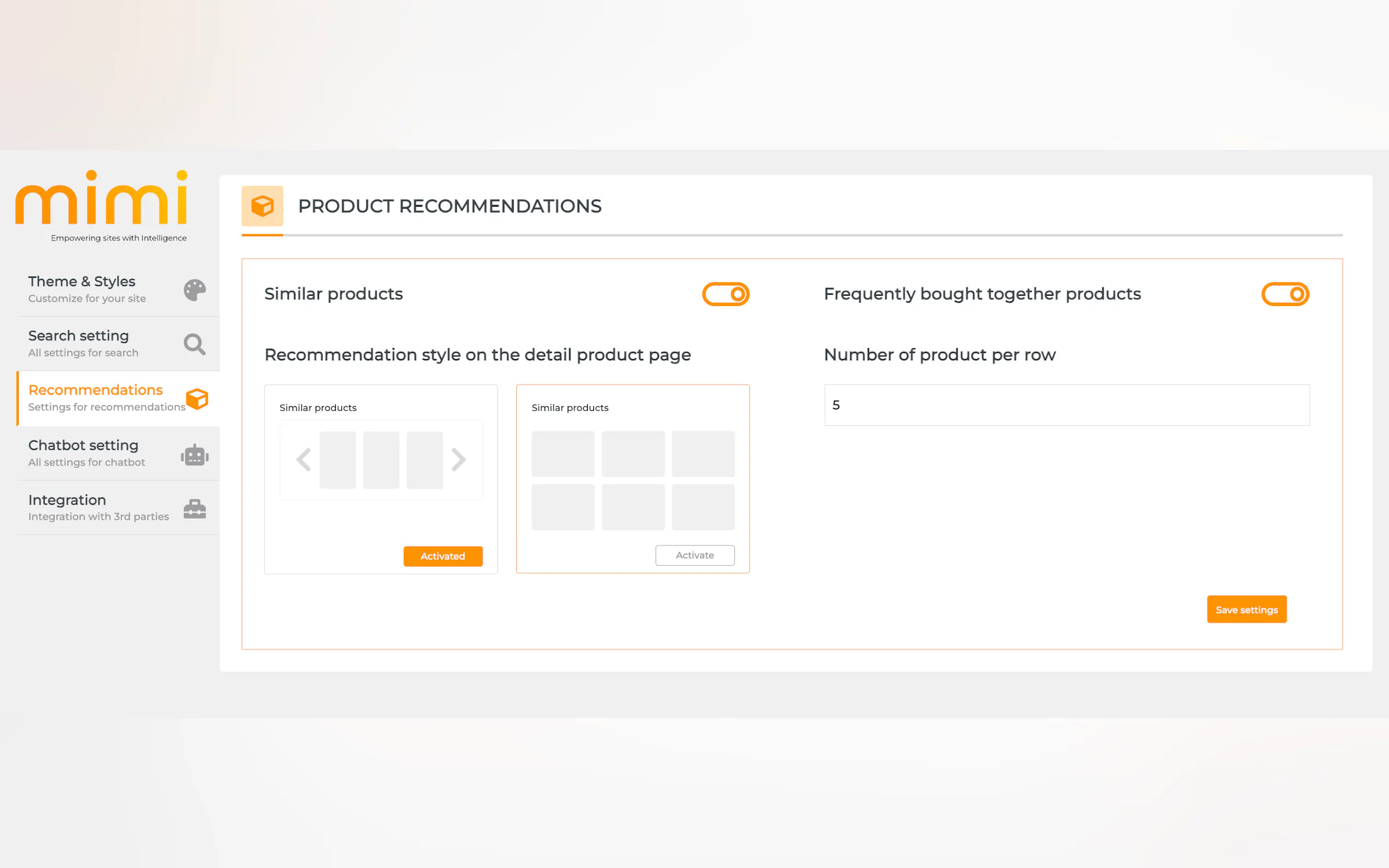Click the Activate button for grid style
Image resolution: width=1389 pixels, height=868 pixels.
click(694, 555)
